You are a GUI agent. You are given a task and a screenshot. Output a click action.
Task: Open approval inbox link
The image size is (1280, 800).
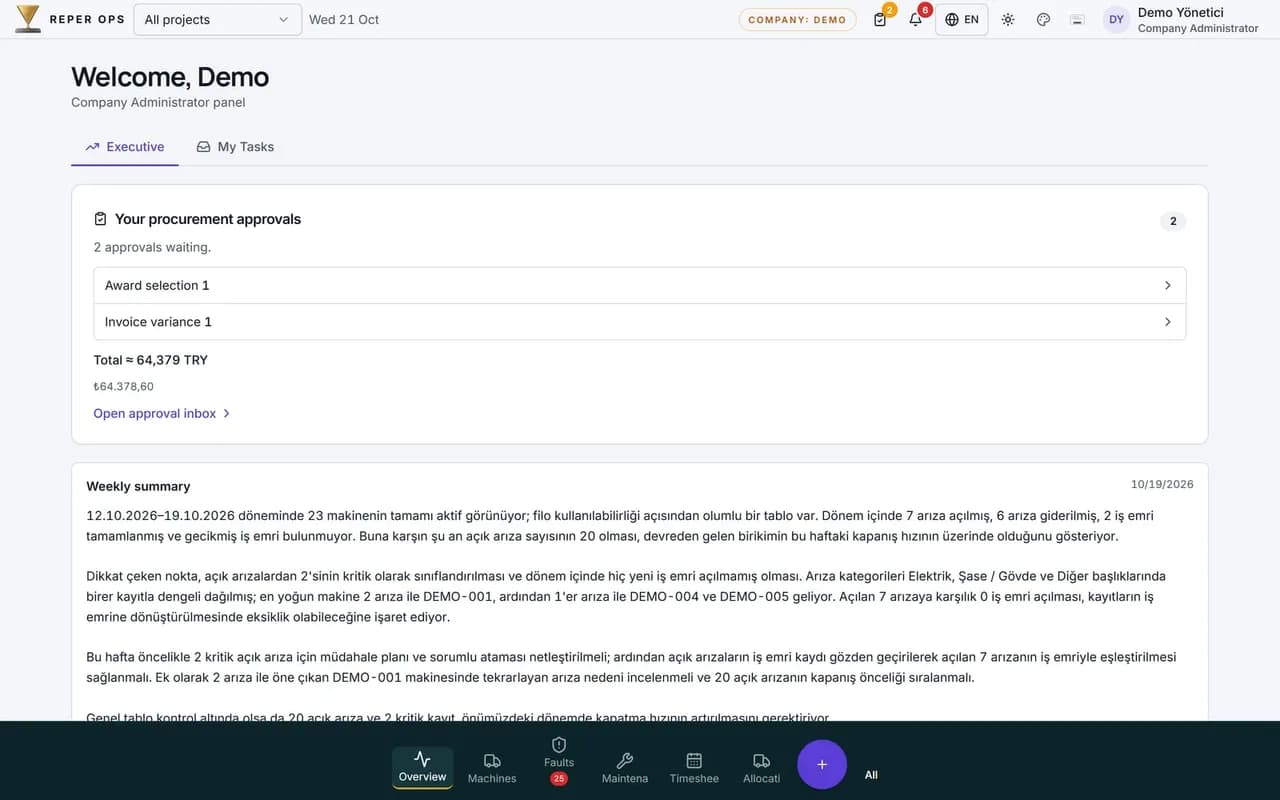pyautogui.click(x=162, y=413)
